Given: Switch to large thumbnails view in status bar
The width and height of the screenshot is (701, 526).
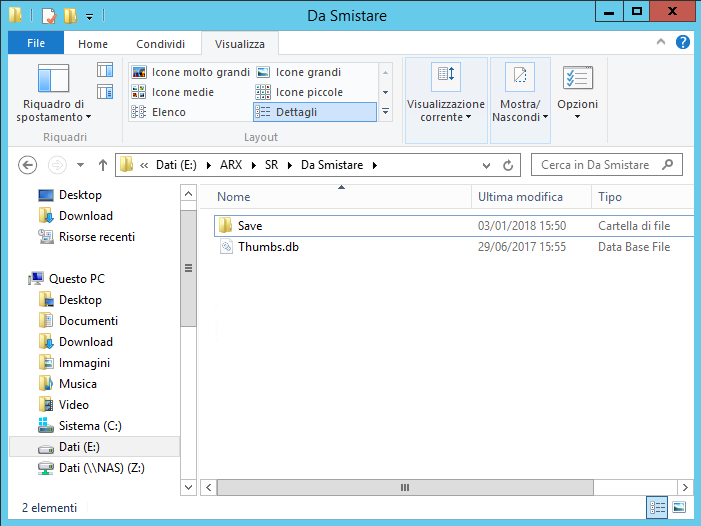Looking at the screenshot, I should click(679, 508).
